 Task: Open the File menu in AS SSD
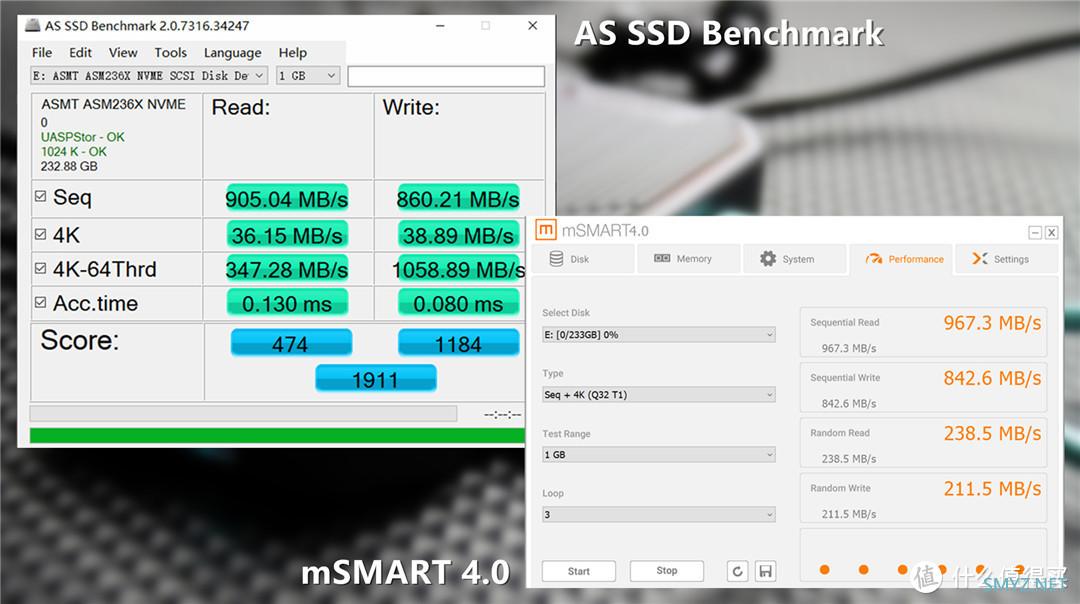pos(42,52)
